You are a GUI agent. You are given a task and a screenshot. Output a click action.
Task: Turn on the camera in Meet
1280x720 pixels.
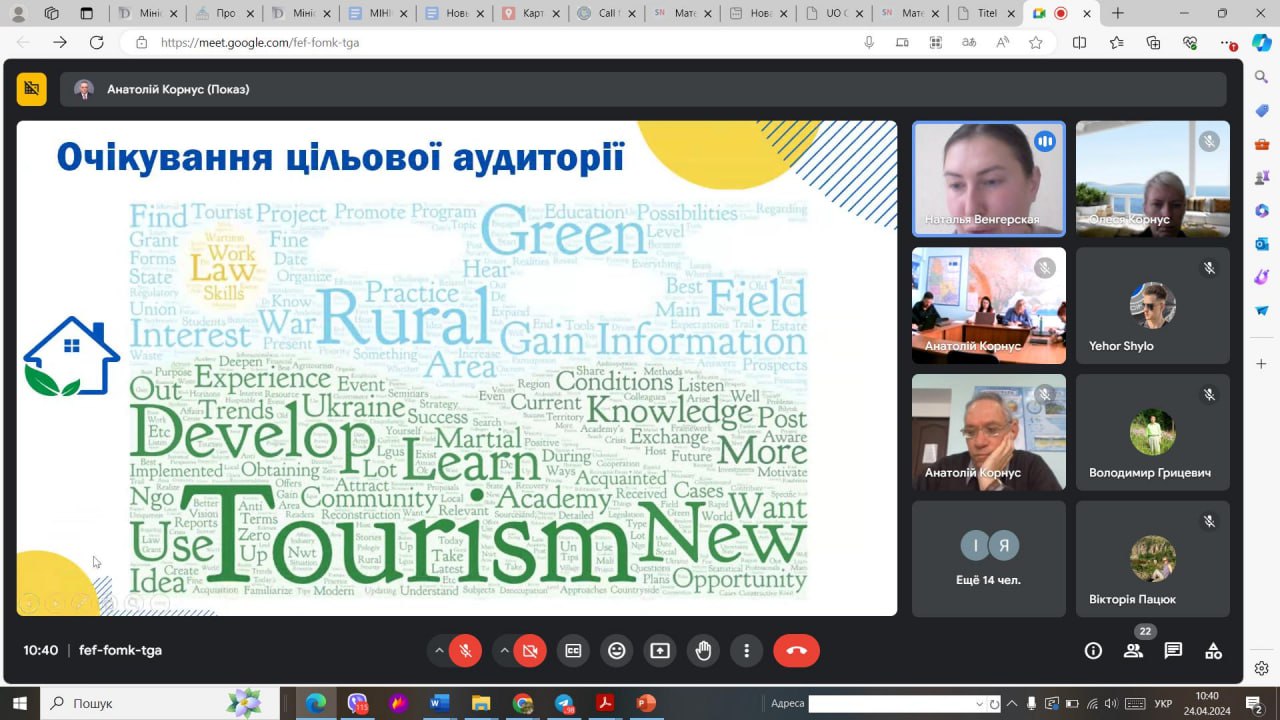[530, 651]
